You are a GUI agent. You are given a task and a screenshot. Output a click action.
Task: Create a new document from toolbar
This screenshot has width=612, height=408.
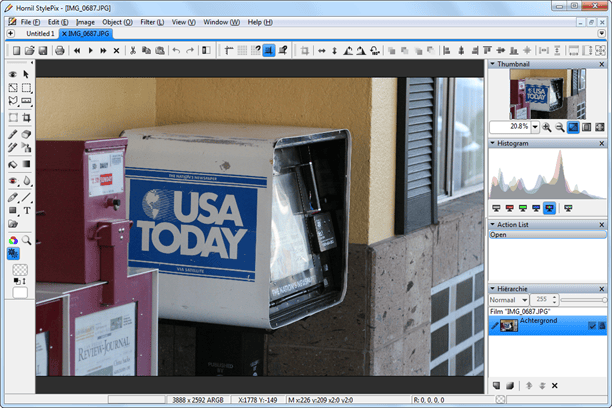[x=16, y=50]
